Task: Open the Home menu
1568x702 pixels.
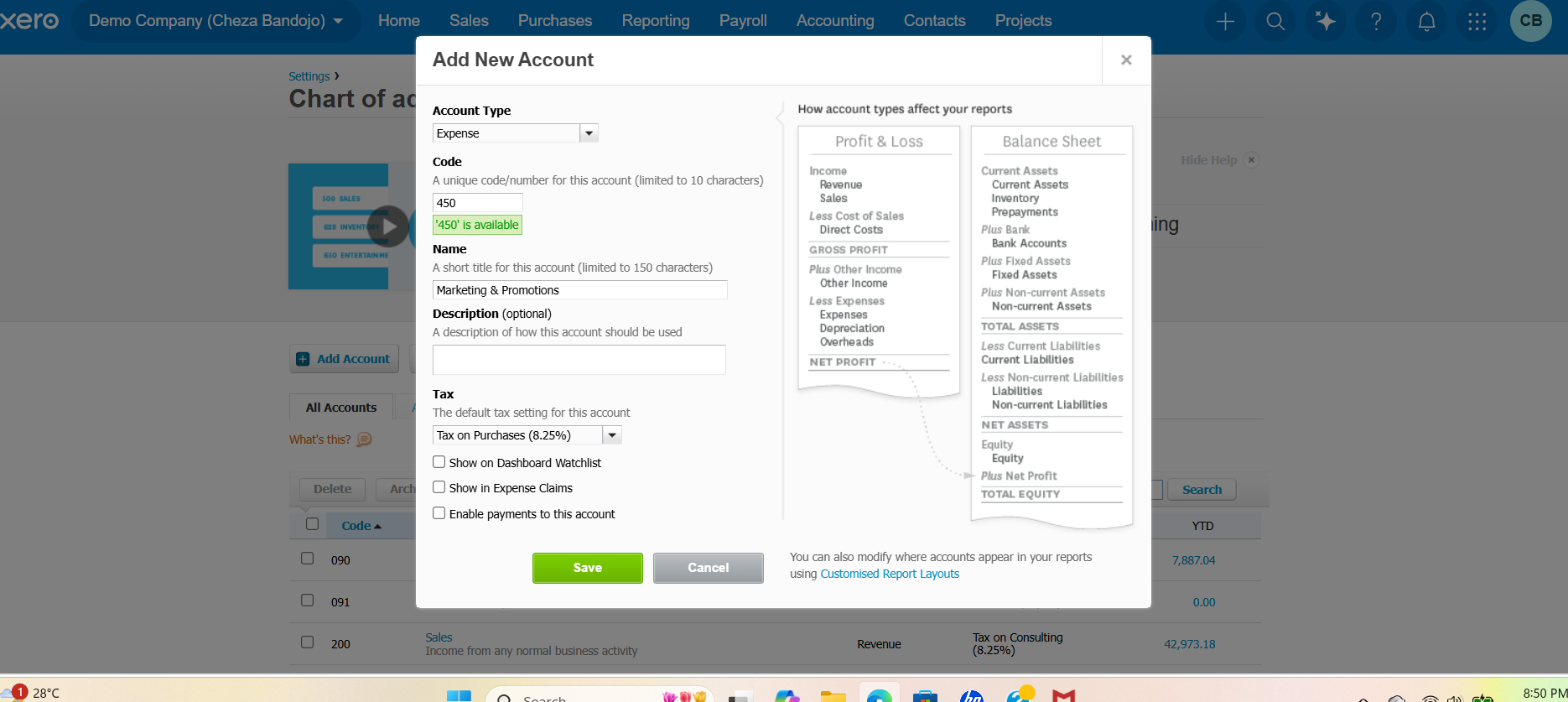Action: click(x=399, y=21)
